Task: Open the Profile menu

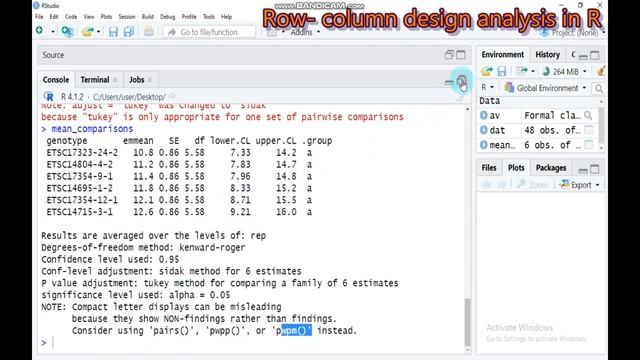Action: [x=189, y=17]
